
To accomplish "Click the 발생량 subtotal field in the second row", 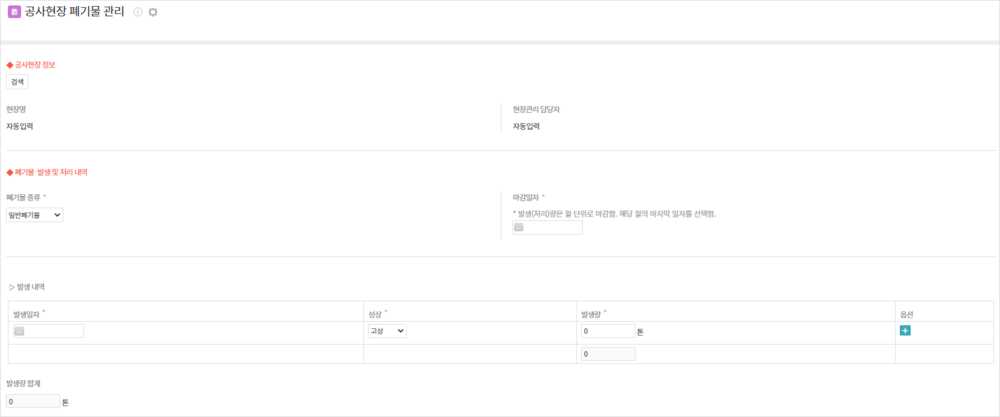I will 606,353.
